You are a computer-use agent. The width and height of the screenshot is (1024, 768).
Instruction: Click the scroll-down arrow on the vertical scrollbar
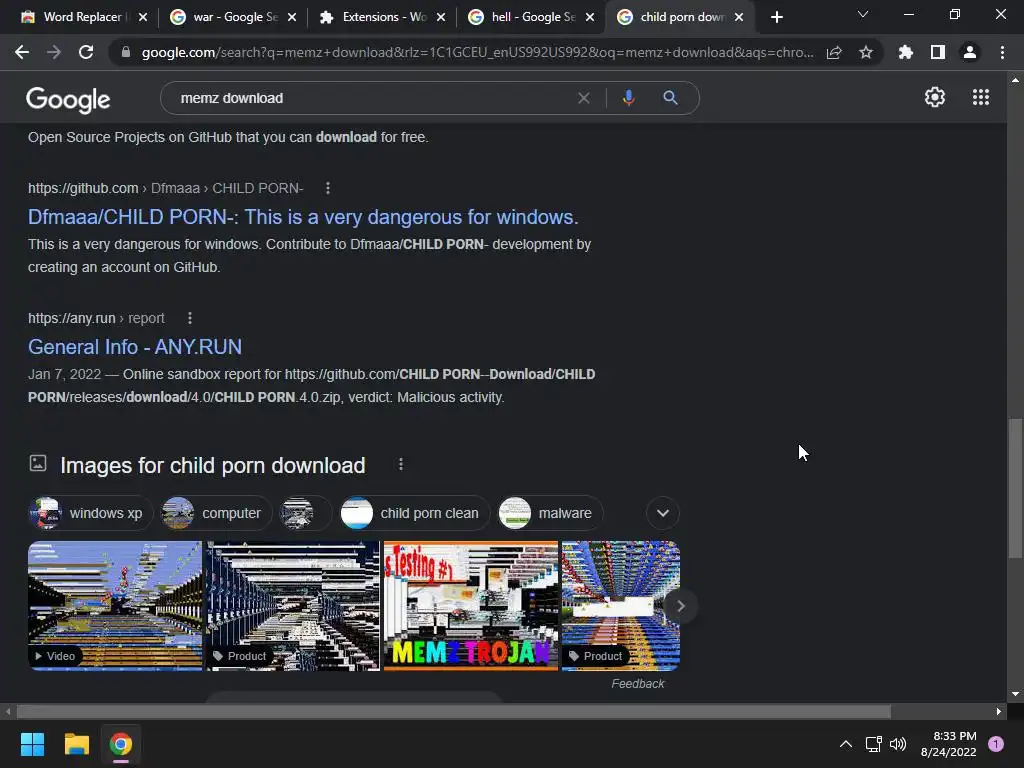pos(1015,694)
